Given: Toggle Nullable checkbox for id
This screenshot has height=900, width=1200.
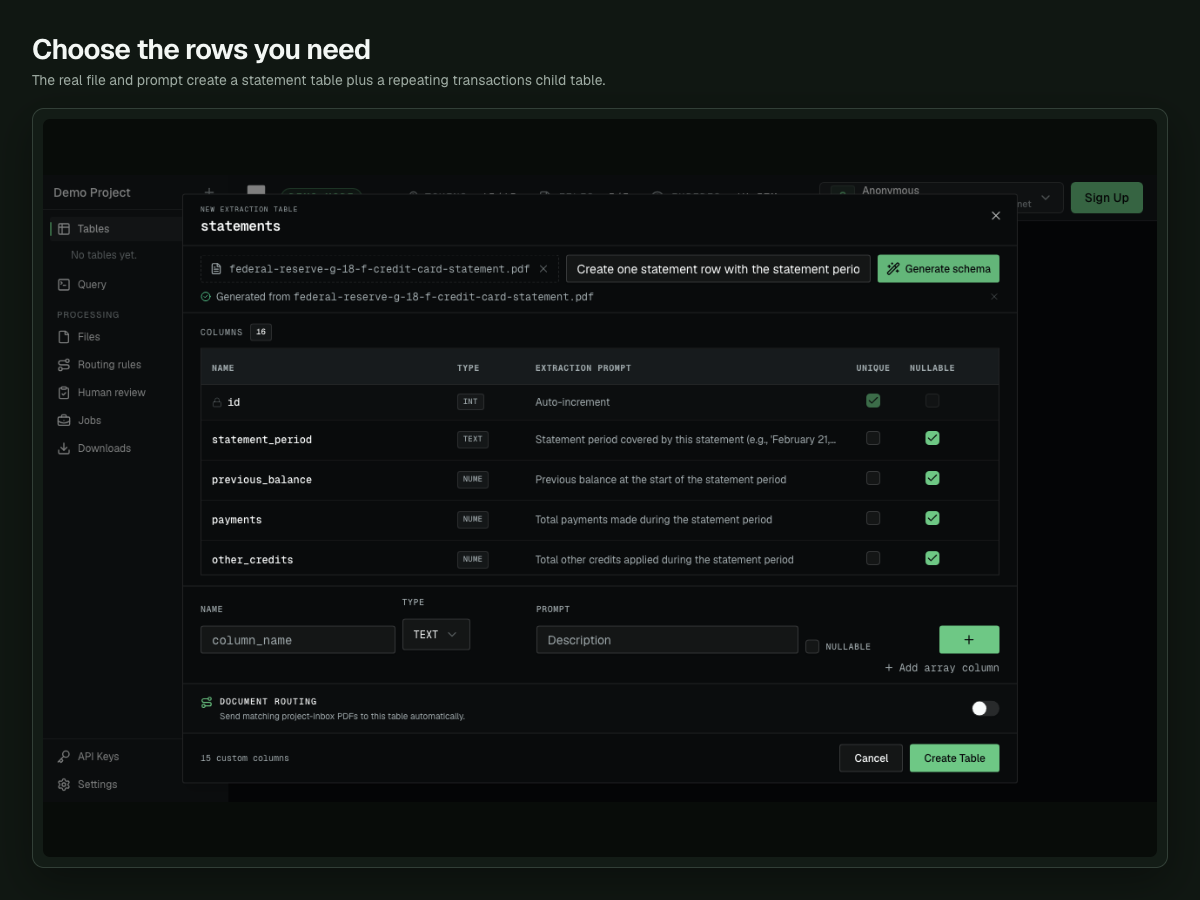Looking at the screenshot, I should (932, 401).
